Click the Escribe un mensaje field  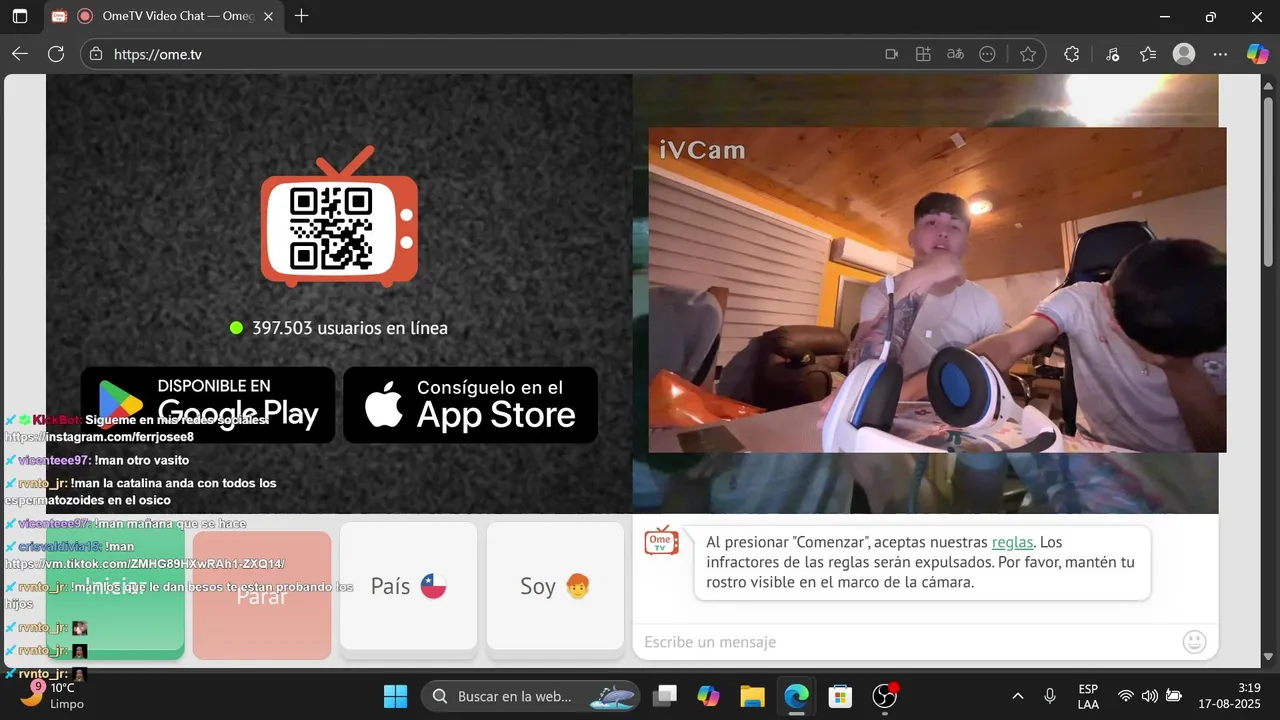[x=905, y=642]
